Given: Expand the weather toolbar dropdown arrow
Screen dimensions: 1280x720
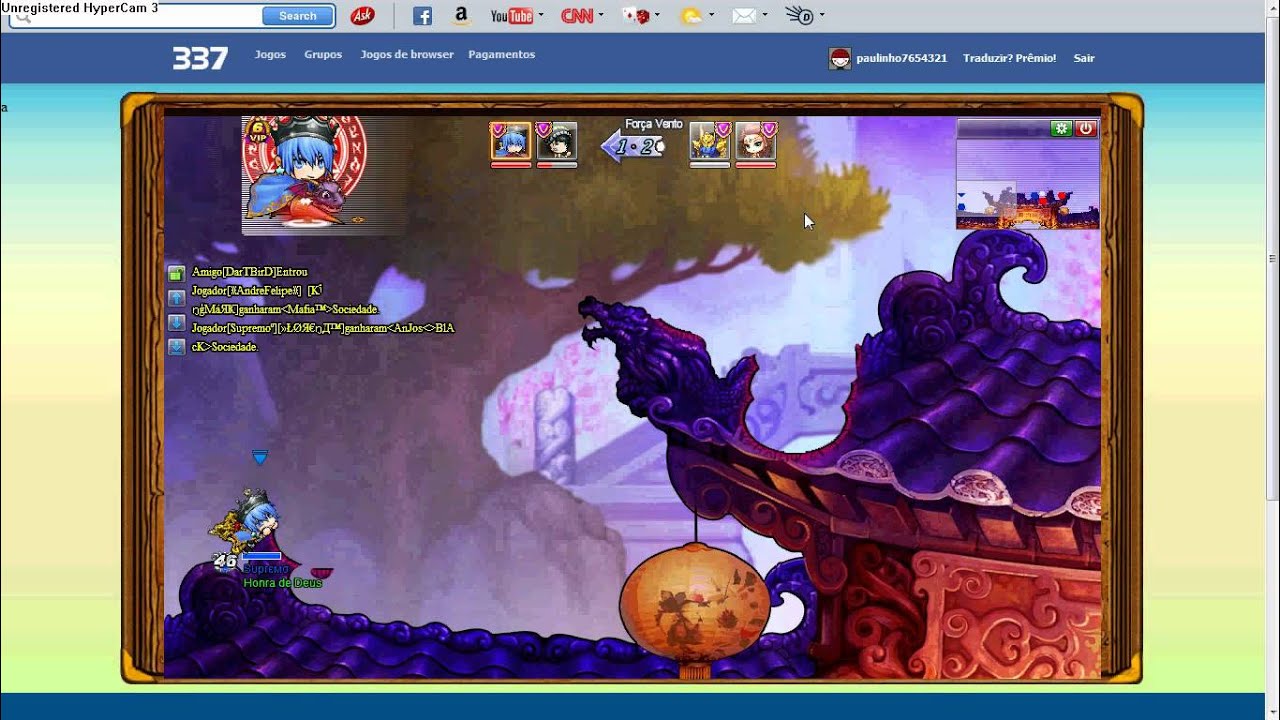Looking at the screenshot, I should coord(712,15).
